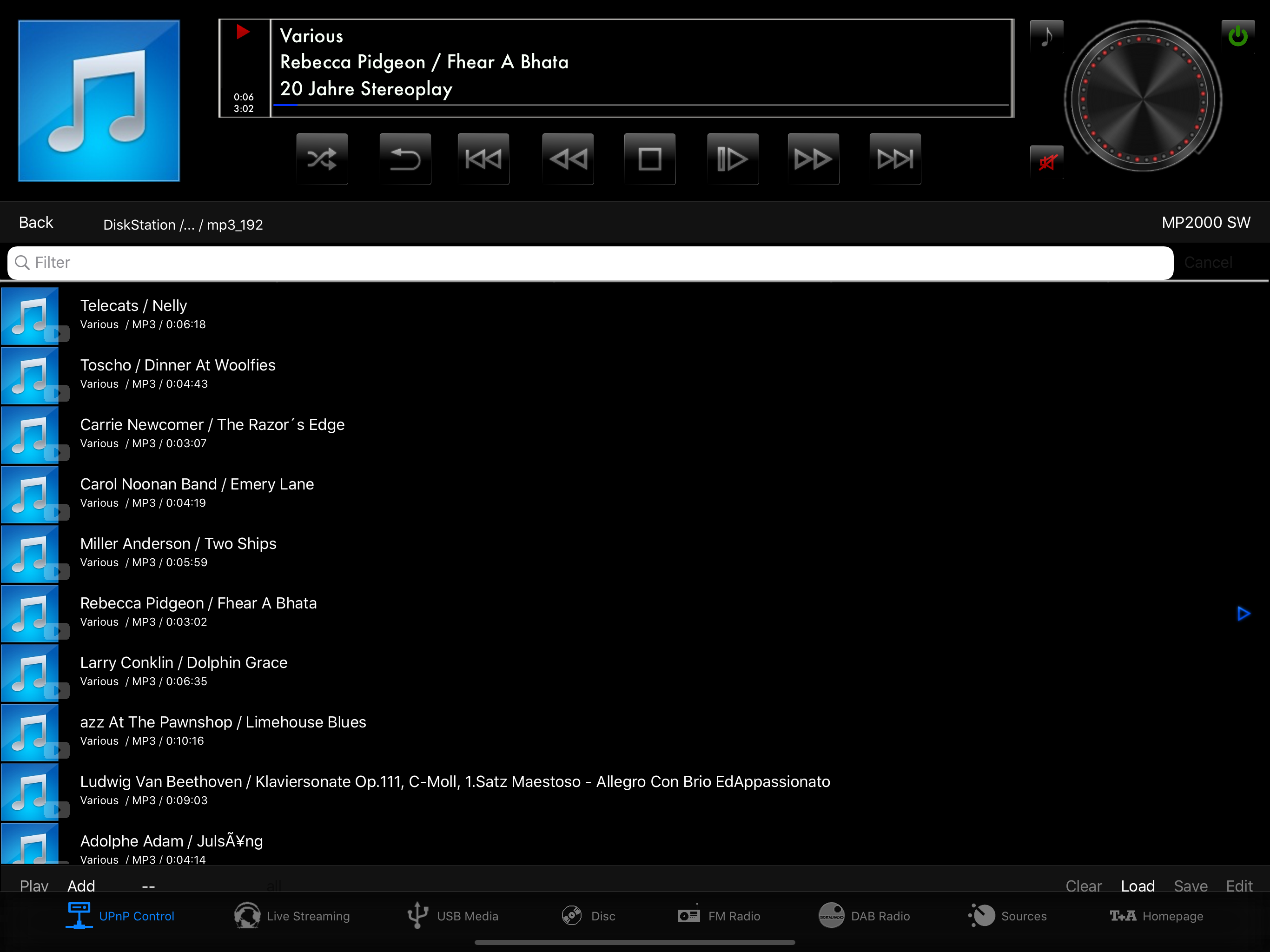Load a saved playlist

pyautogui.click(x=1138, y=886)
